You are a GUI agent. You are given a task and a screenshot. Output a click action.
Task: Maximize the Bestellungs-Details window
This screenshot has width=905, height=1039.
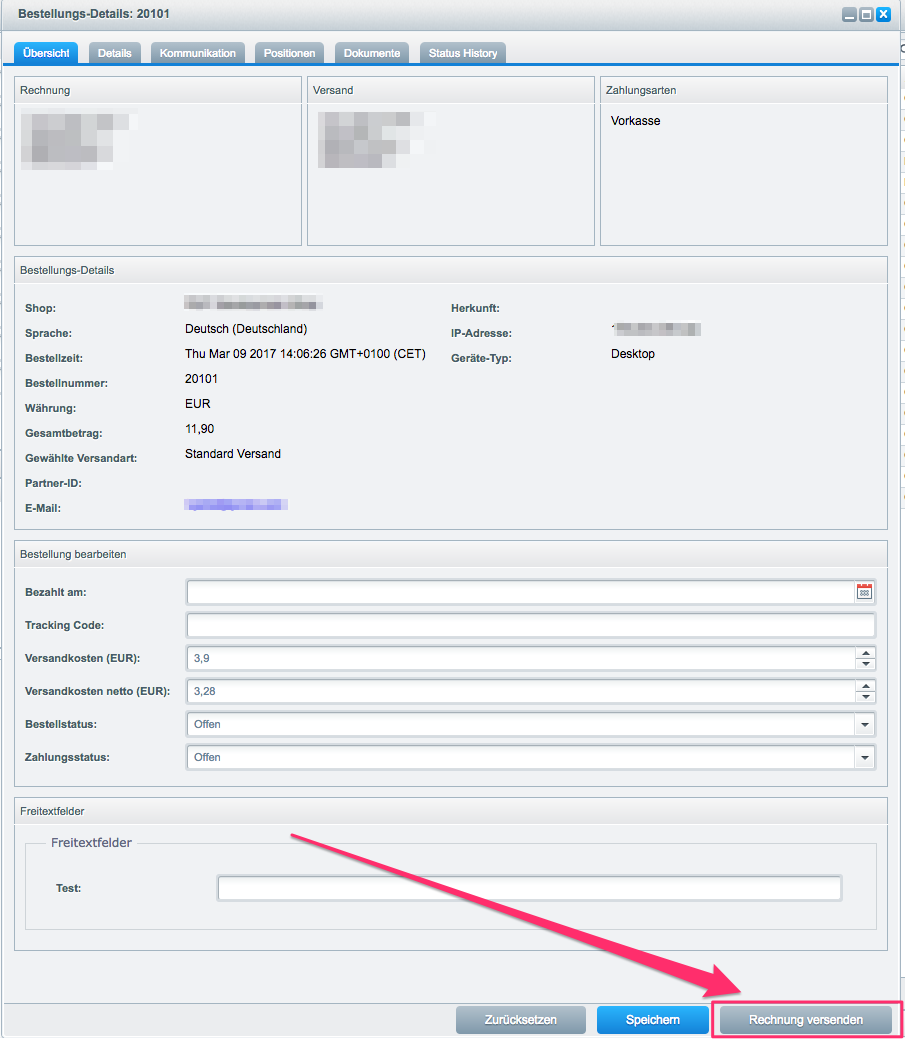point(866,15)
